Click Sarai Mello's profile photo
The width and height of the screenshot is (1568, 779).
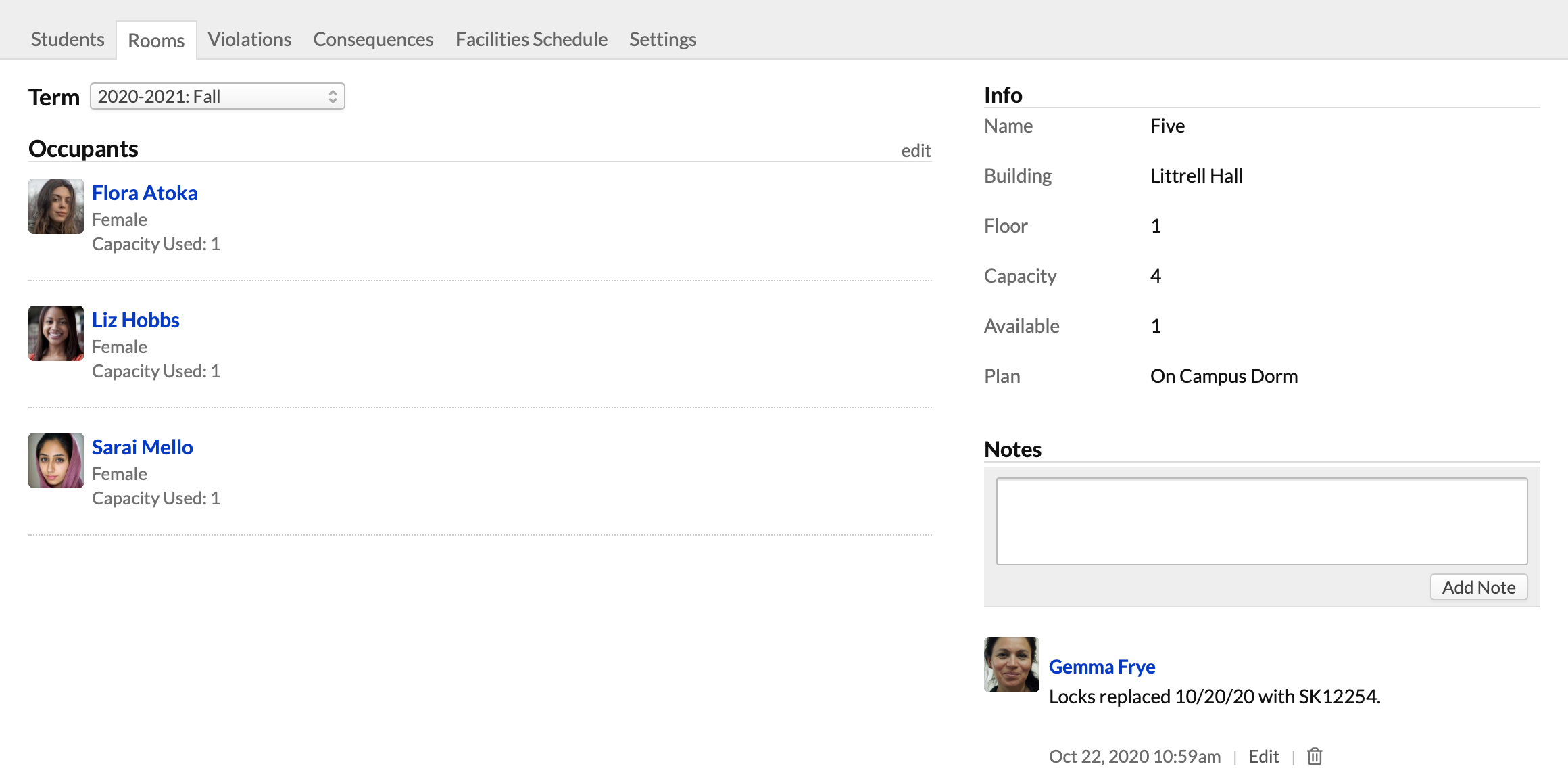pos(56,461)
